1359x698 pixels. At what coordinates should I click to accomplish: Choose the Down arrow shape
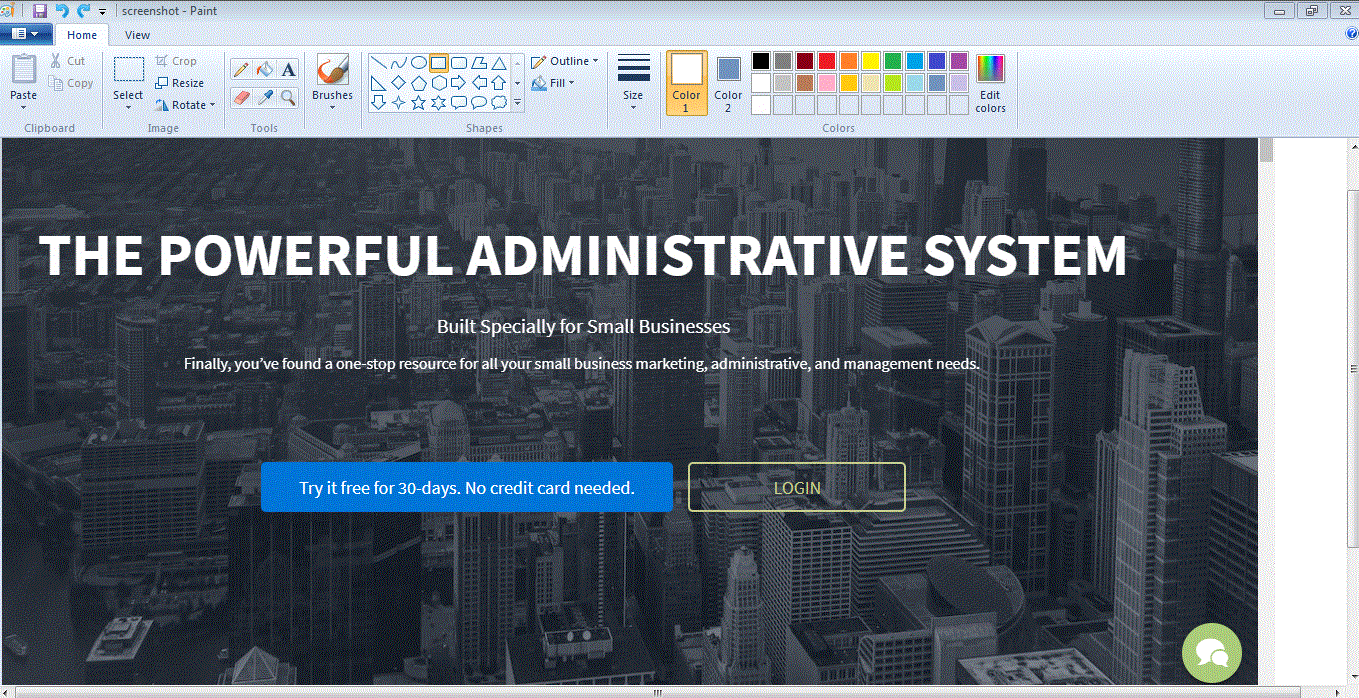pyautogui.click(x=379, y=102)
